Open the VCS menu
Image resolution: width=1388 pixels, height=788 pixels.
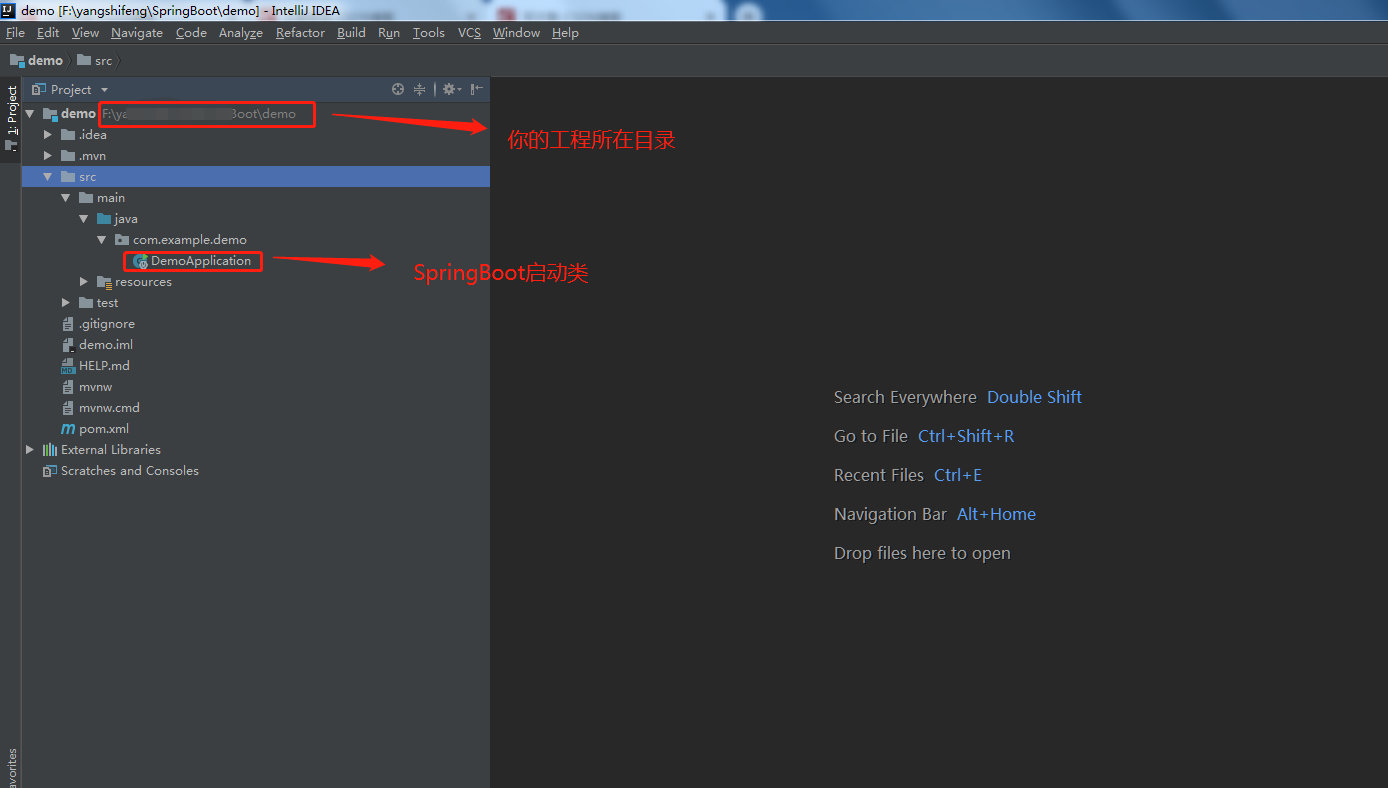click(x=469, y=33)
